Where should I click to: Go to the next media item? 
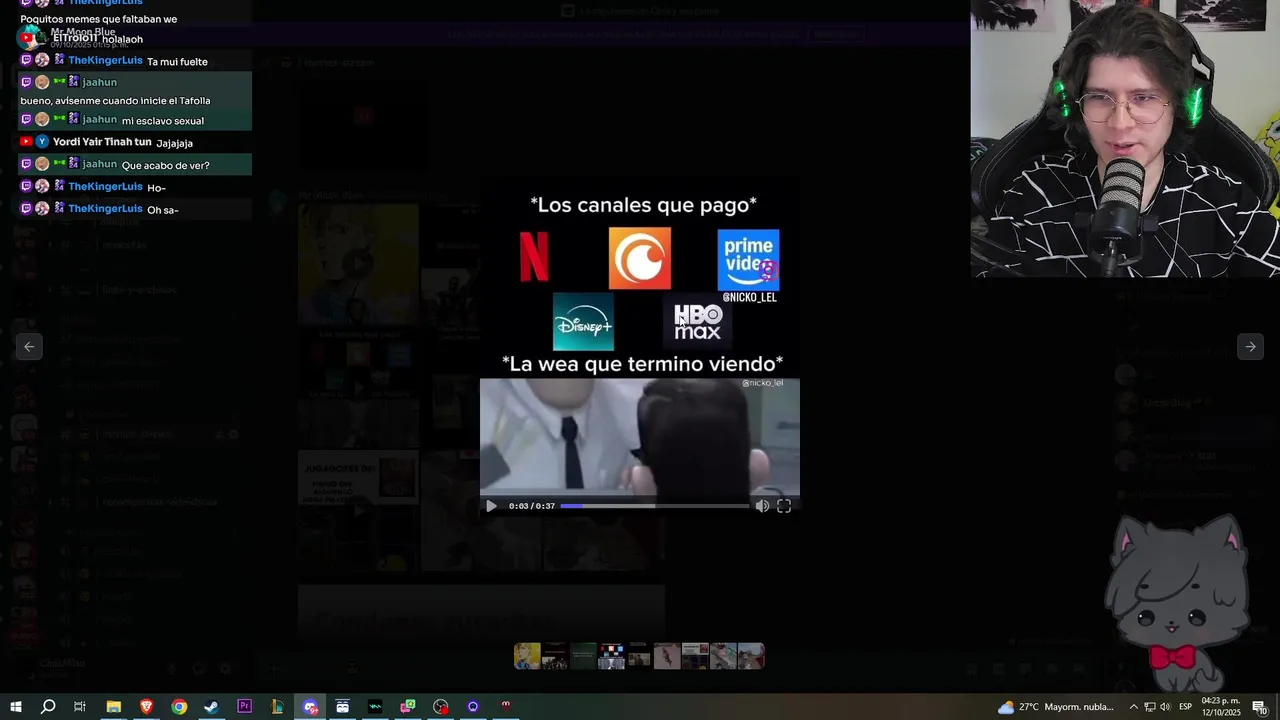click(x=1250, y=346)
